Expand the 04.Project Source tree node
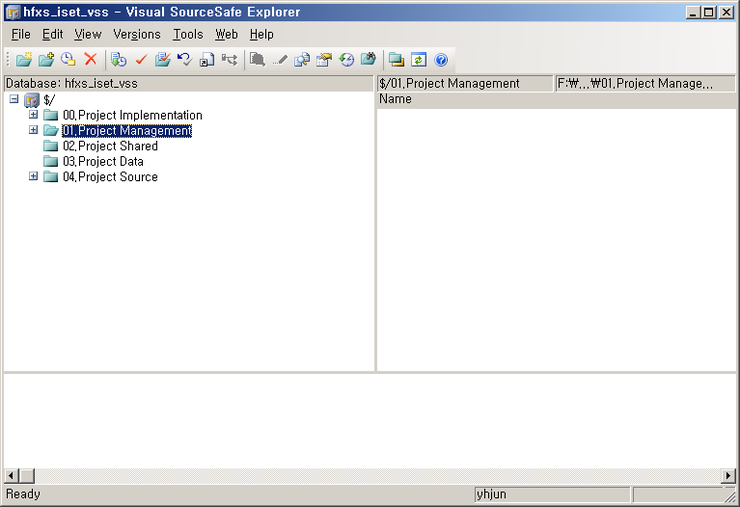This screenshot has width=740, height=507. (x=33, y=177)
